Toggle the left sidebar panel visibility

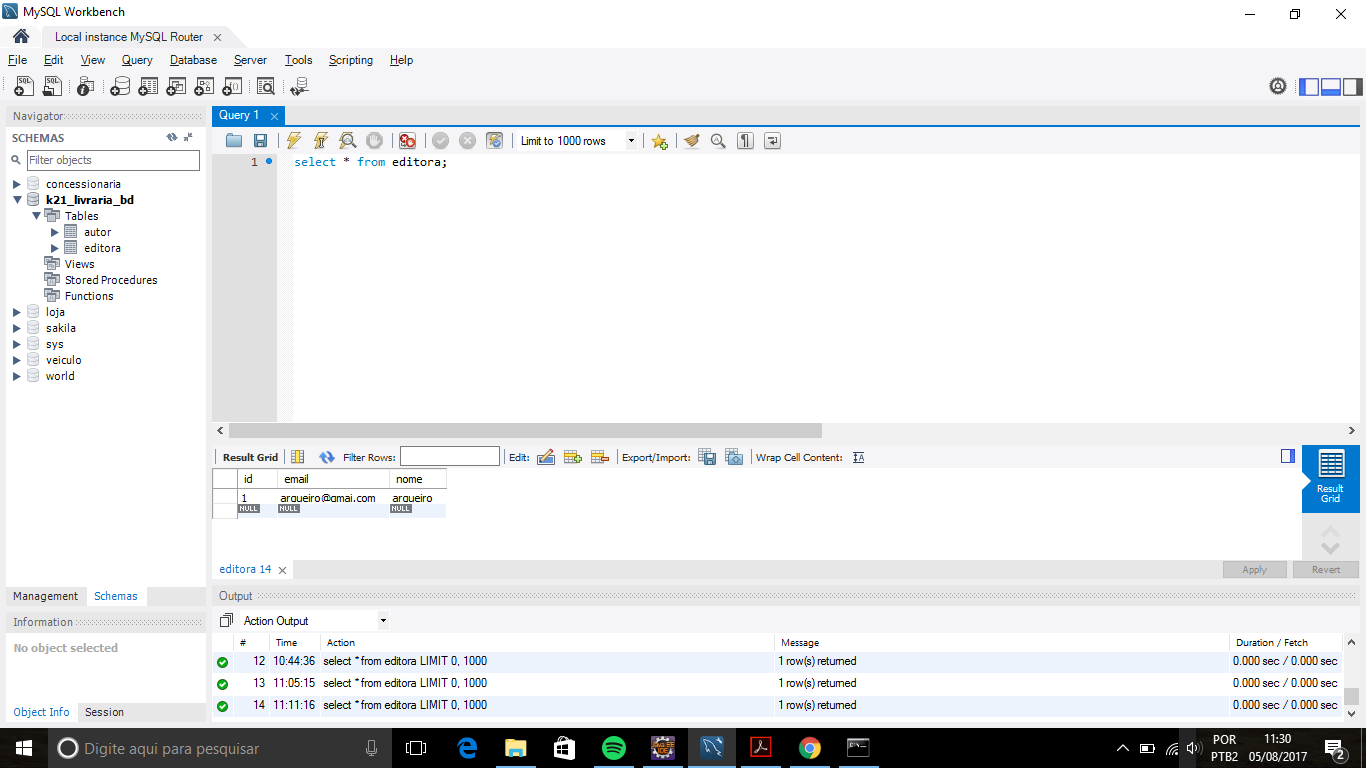coord(1309,86)
